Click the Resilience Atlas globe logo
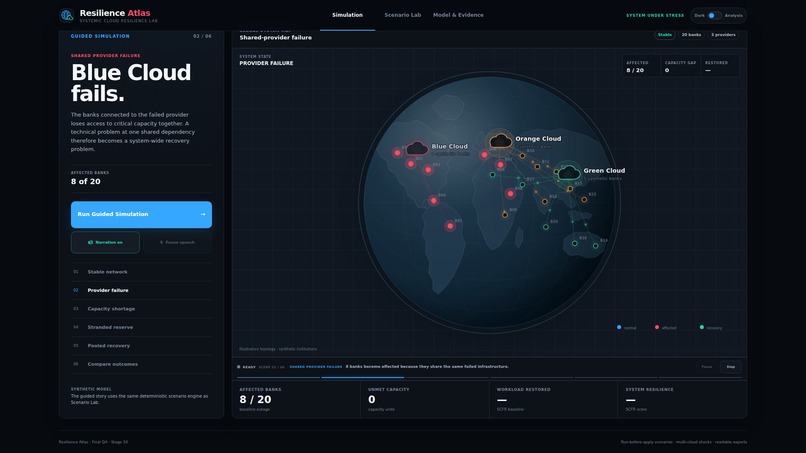This screenshot has height=453, width=806. tap(67, 15)
